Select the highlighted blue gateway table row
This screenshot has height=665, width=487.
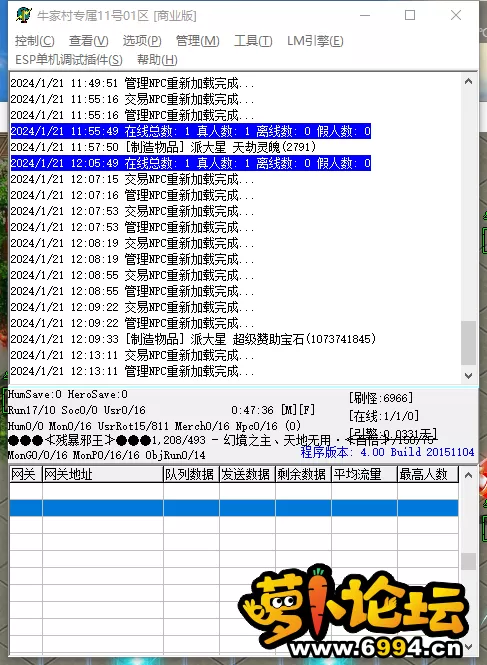234,508
